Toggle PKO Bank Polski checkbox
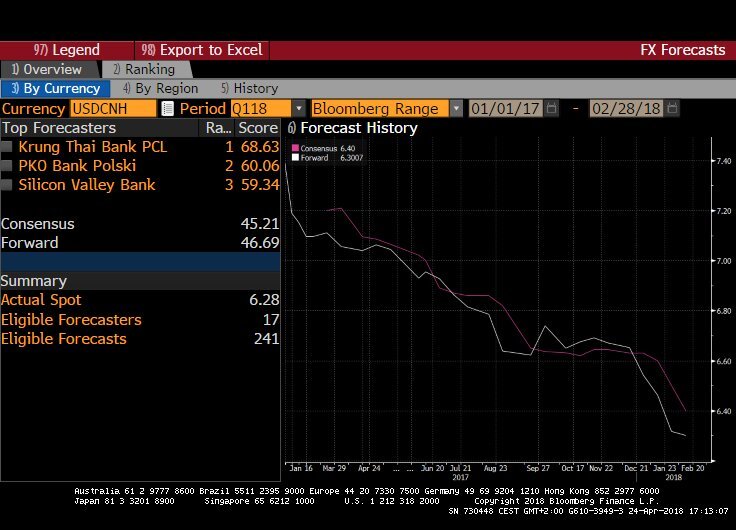 pyautogui.click(x=8, y=166)
